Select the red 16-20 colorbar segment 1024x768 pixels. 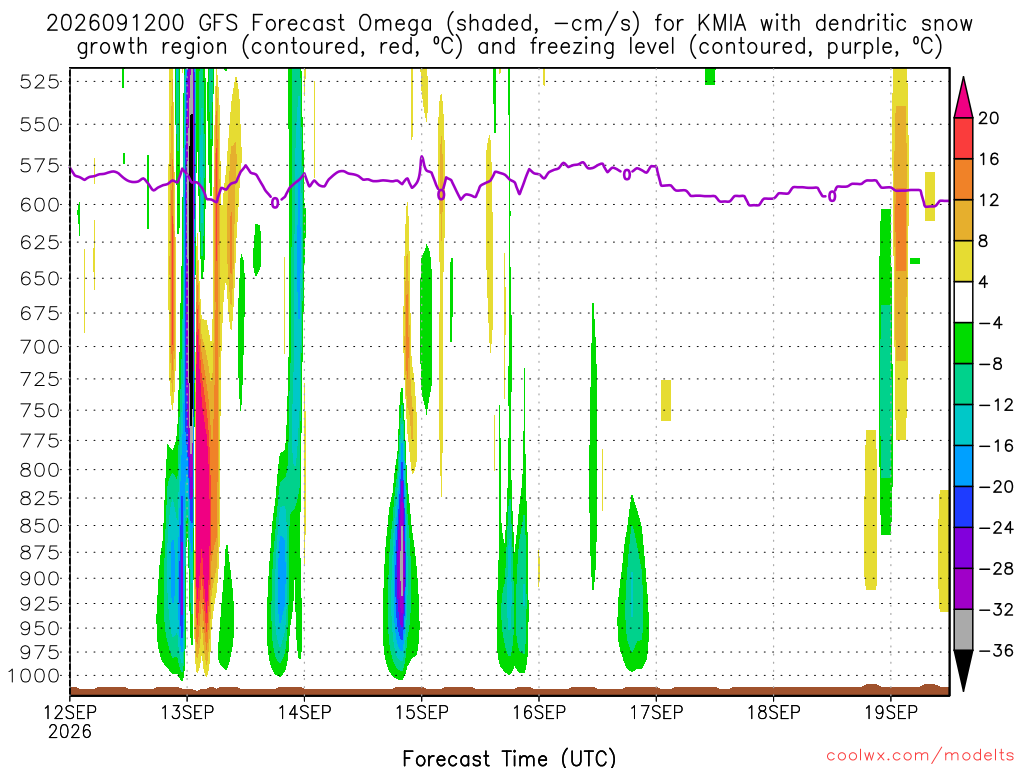[x=963, y=138]
